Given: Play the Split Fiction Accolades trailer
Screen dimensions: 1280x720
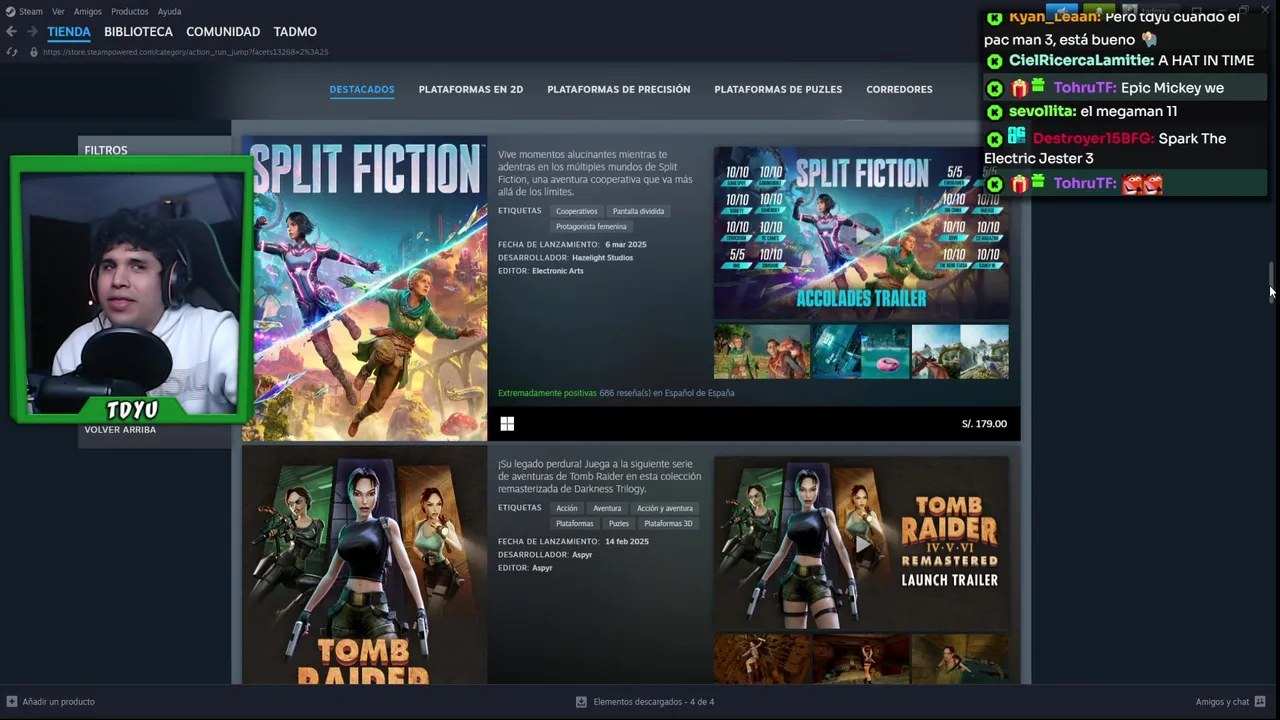Looking at the screenshot, I should pyautogui.click(x=861, y=233).
